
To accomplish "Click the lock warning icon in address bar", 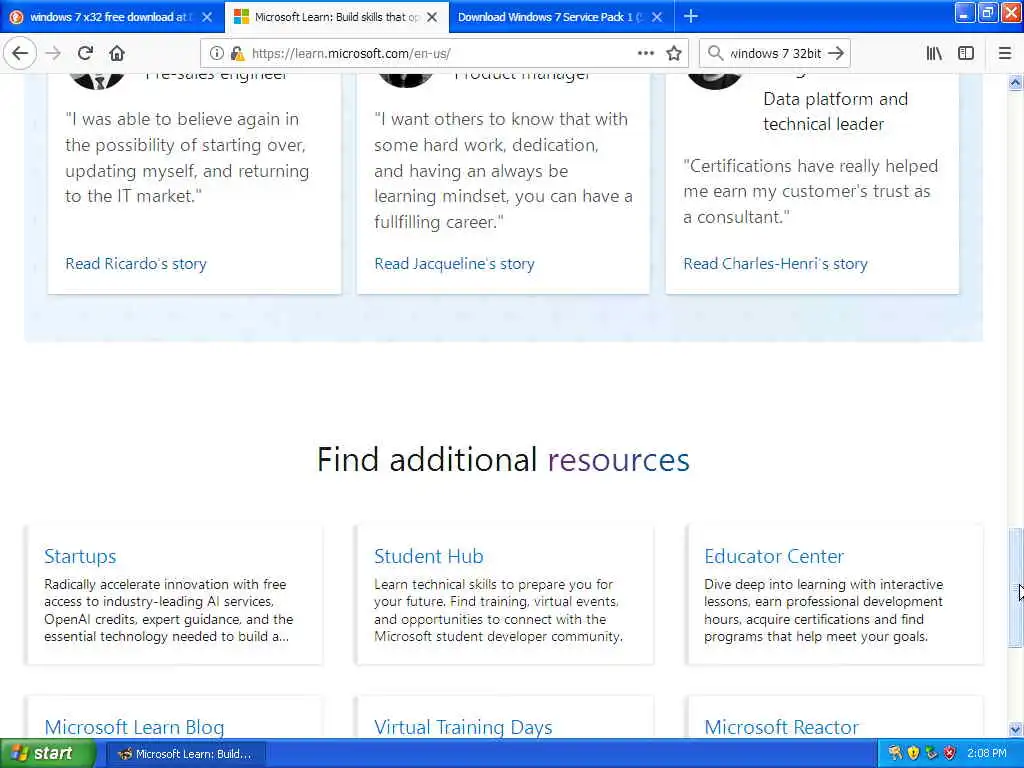I will pyautogui.click(x=237, y=54).
